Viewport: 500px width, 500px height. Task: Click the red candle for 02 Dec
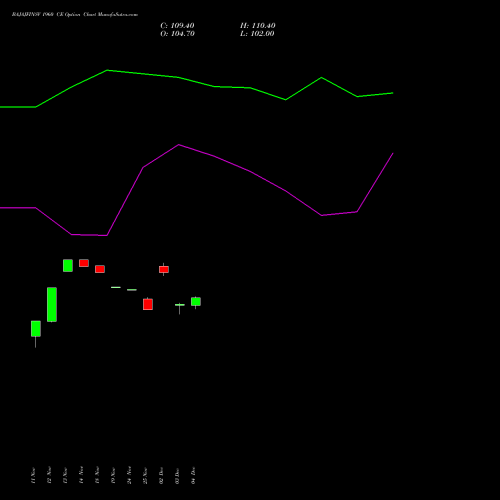click(164, 269)
